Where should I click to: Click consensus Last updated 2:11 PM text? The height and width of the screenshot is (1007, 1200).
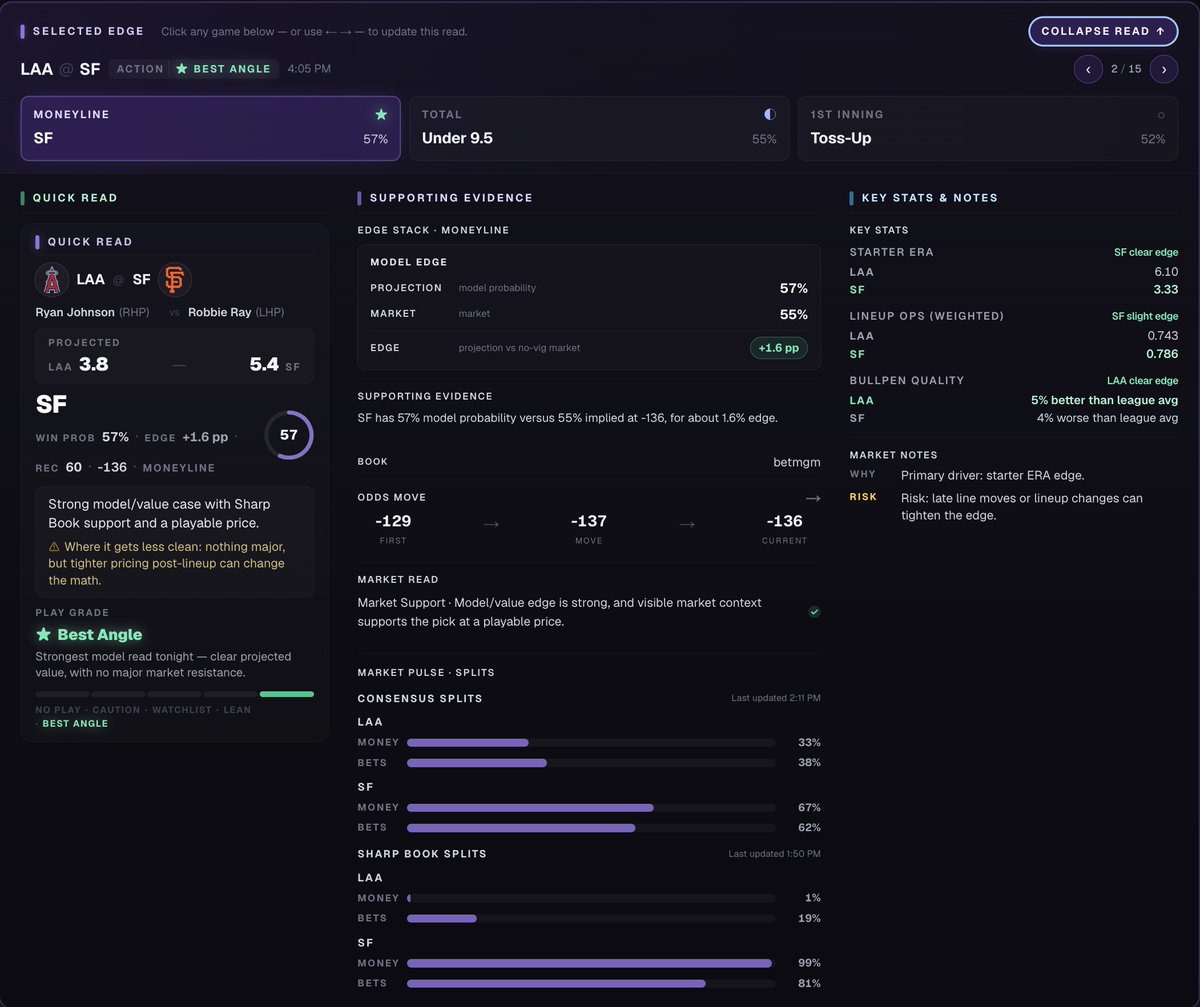(x=776, y=698)
